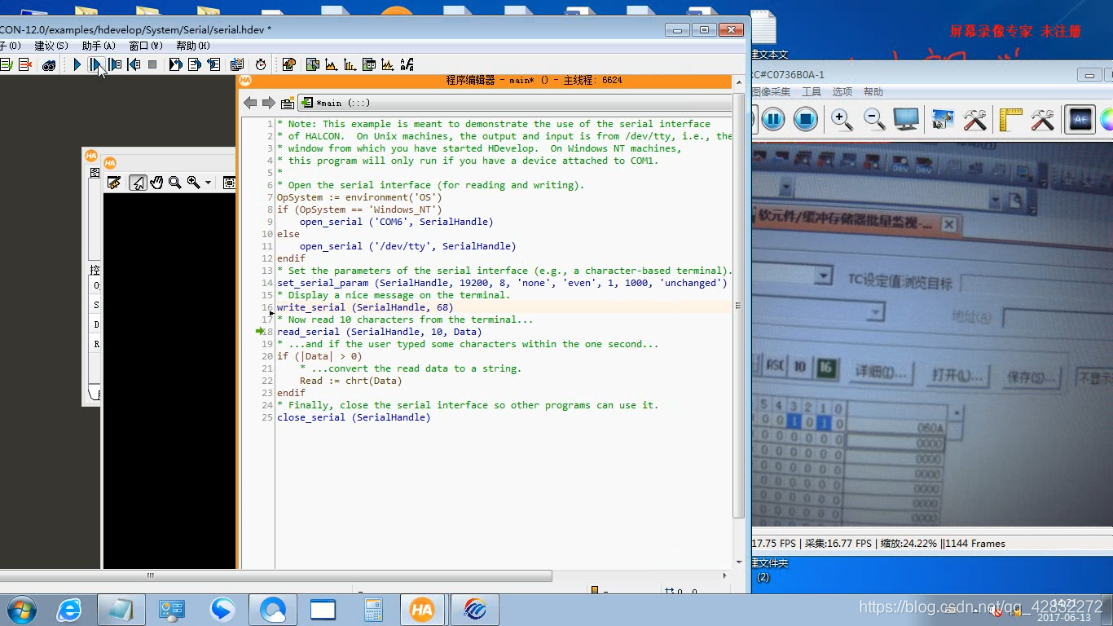This screenshot has height=626, width=1113.
Task: Open the HDevelop 帮助(H) menu
Action: [x=193, y=45]
